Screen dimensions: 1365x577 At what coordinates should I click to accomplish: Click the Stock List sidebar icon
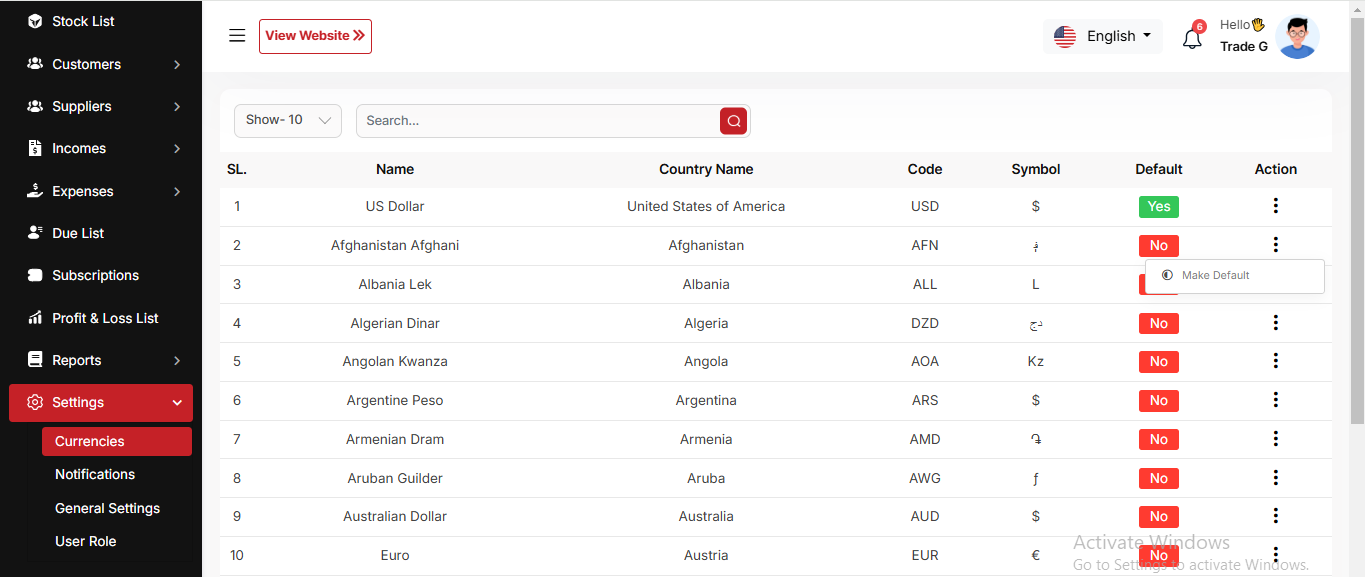point(35,21)
